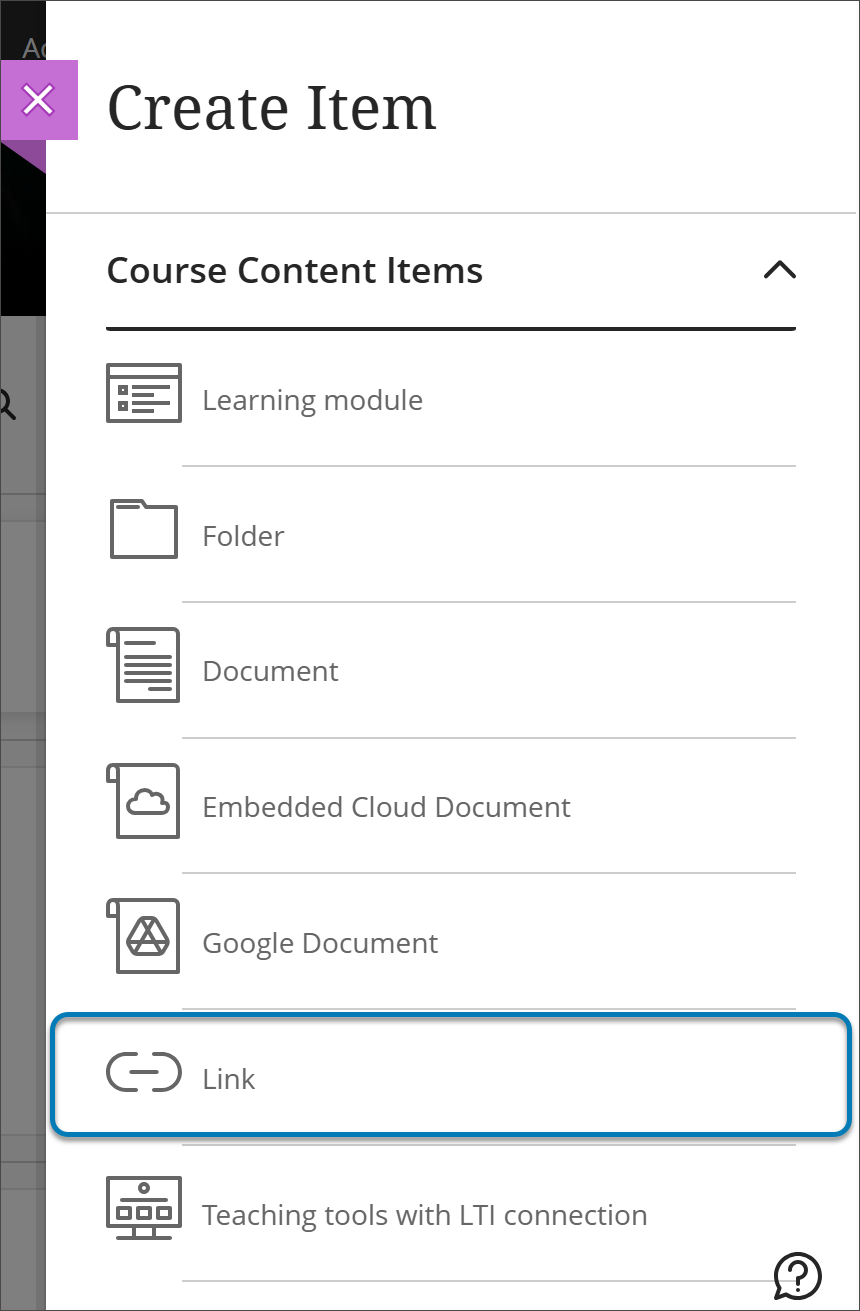Click the Link chain icon
This screenshot has width=860, height=1311.
click(143, 1072)
